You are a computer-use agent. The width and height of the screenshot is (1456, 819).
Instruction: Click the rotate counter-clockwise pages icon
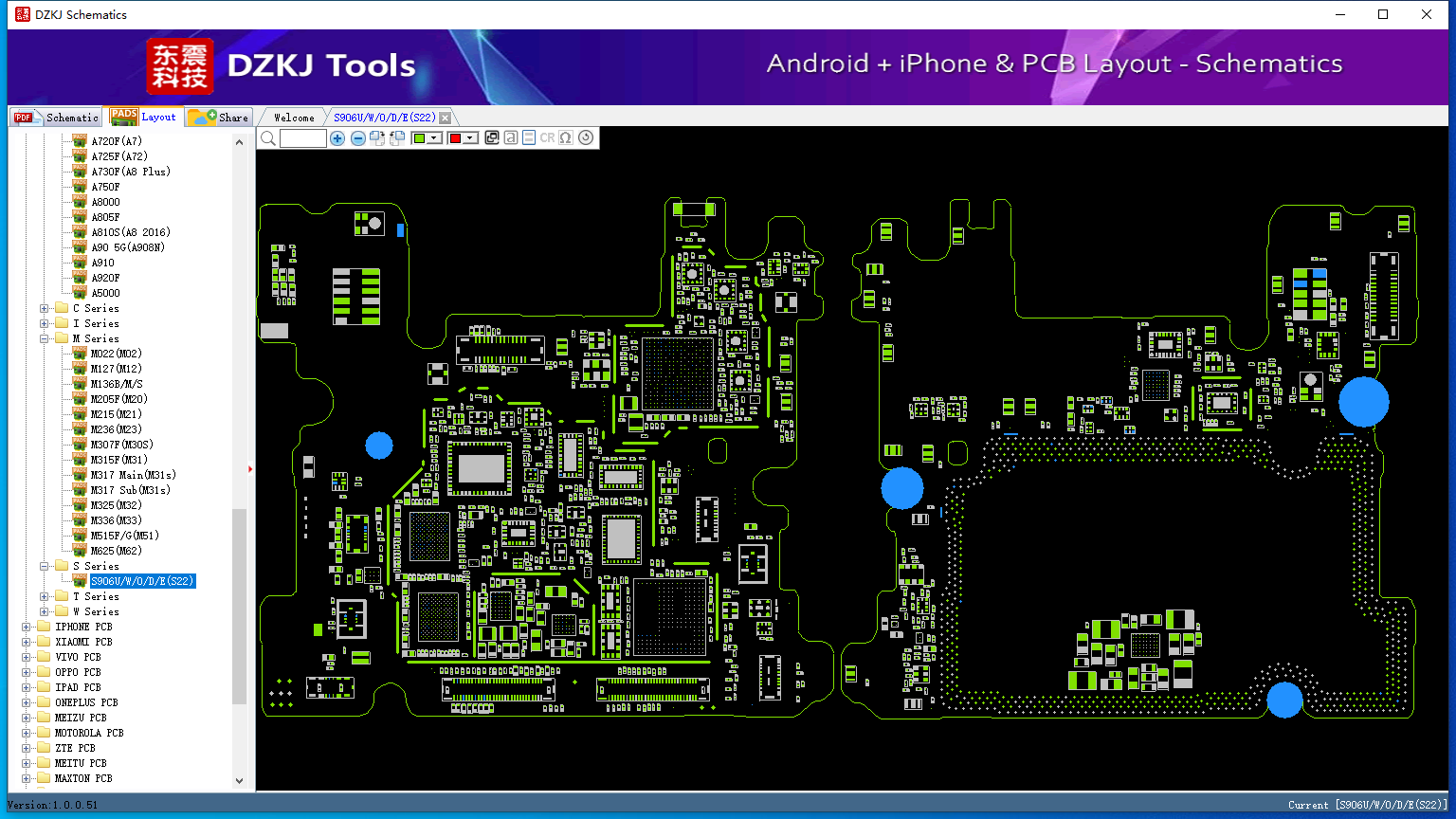click(x=397, y=138)
